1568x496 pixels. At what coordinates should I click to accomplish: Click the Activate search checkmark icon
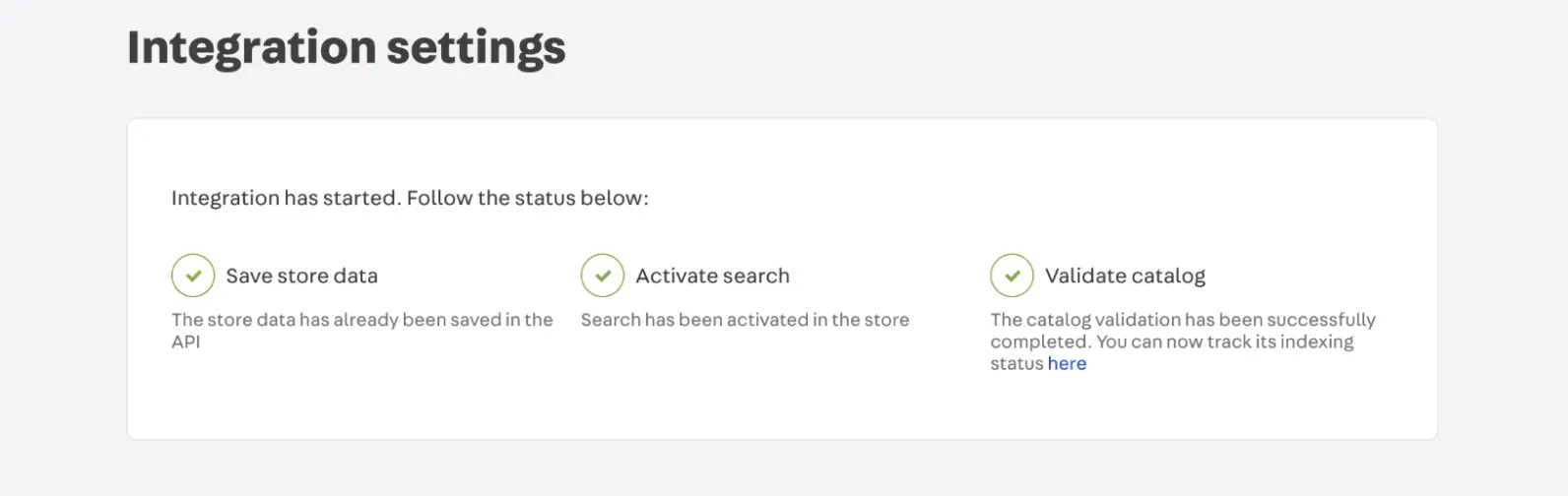[x=603, y=276]
